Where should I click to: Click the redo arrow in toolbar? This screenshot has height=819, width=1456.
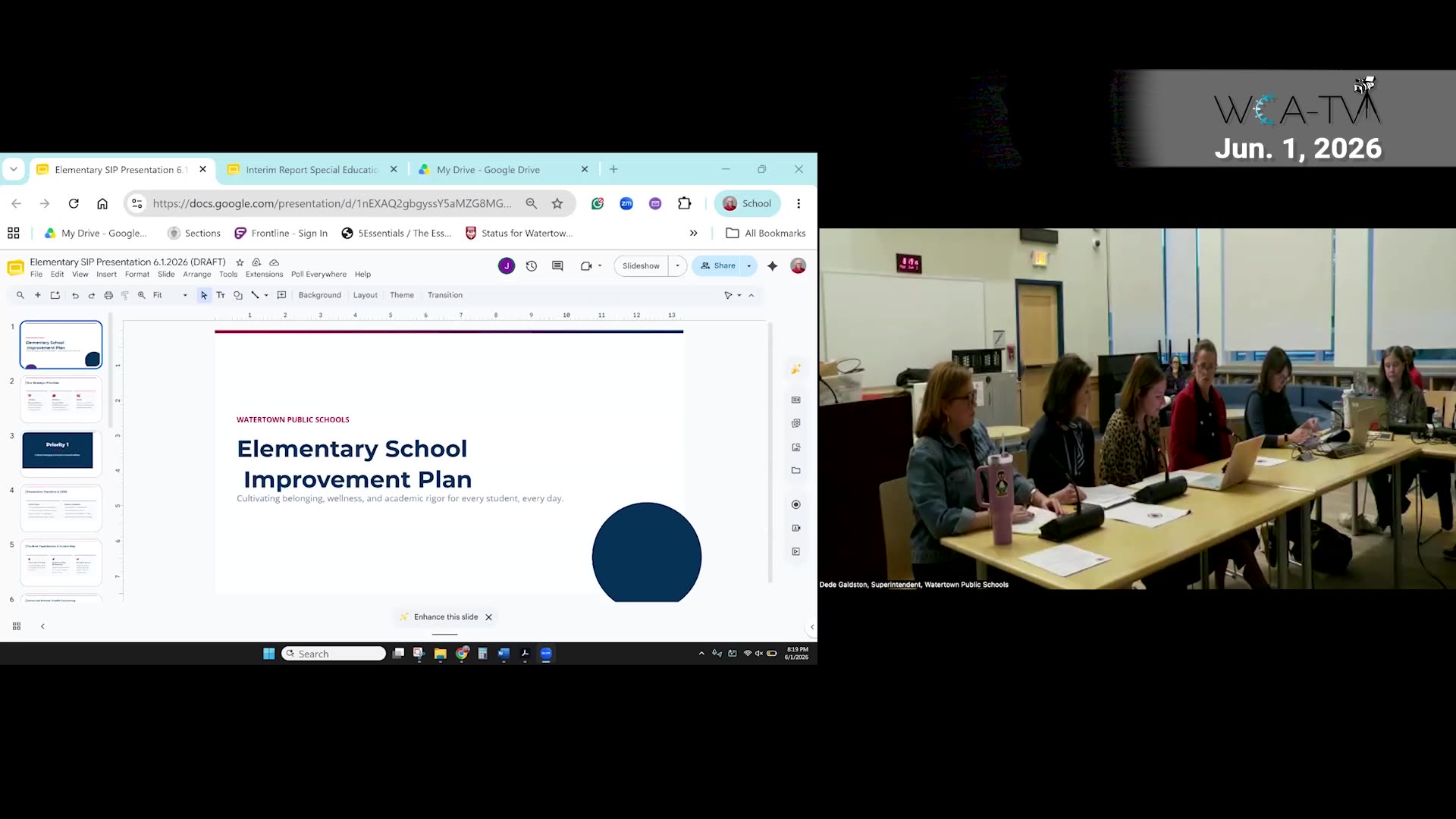tap(92, 295)
